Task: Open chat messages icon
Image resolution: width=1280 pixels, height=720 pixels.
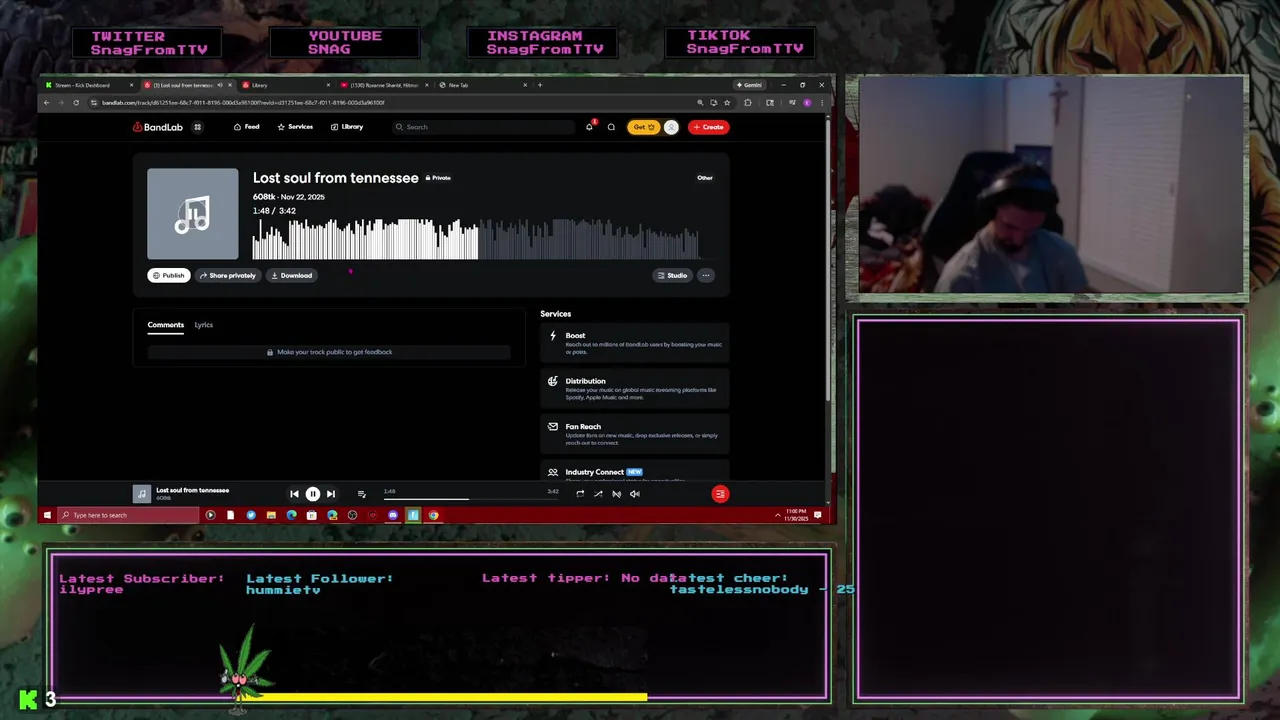Action: click(611, 127)
